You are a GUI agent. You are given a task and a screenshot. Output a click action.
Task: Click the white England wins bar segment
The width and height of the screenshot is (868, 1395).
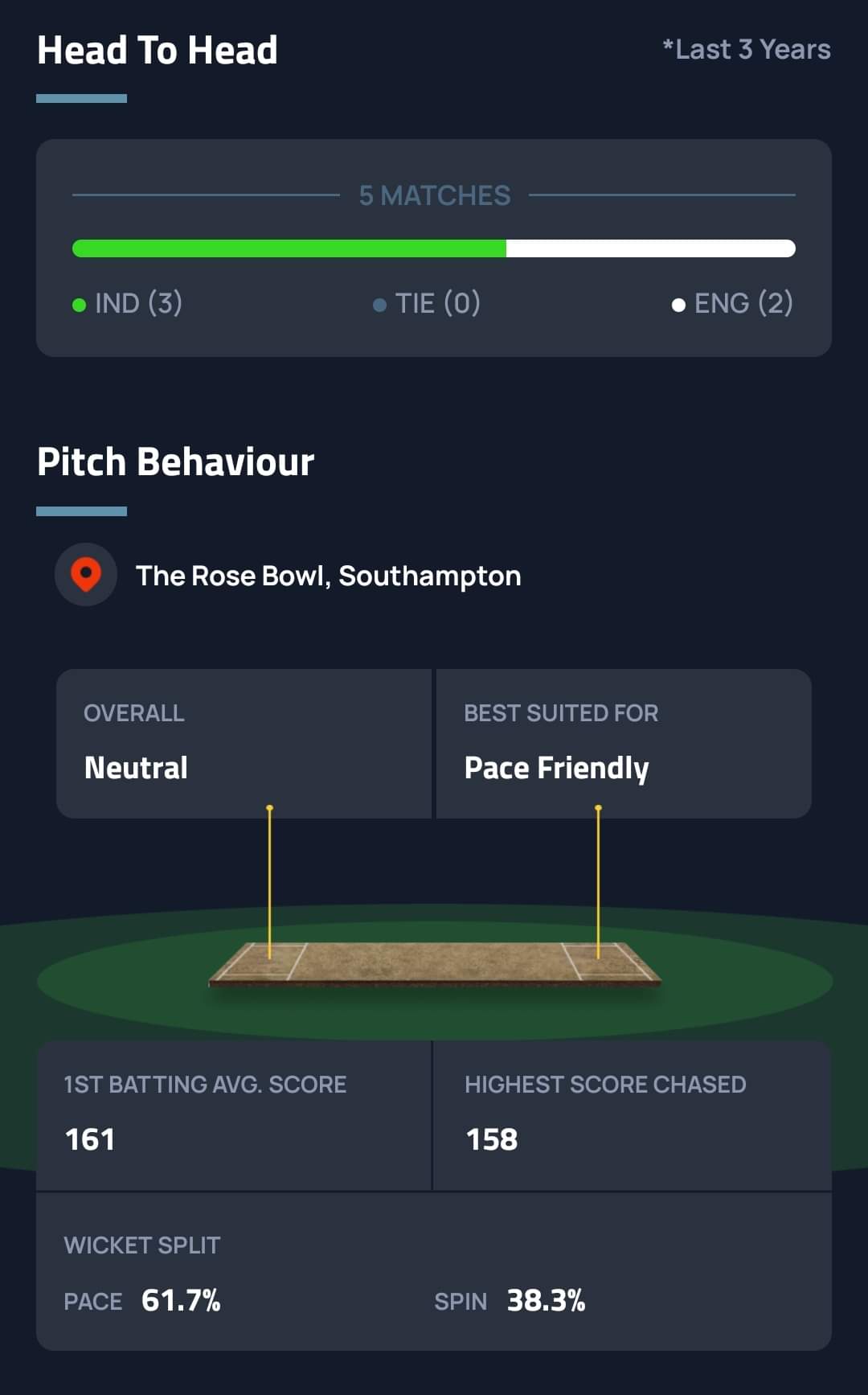click(x=651, y=248)
